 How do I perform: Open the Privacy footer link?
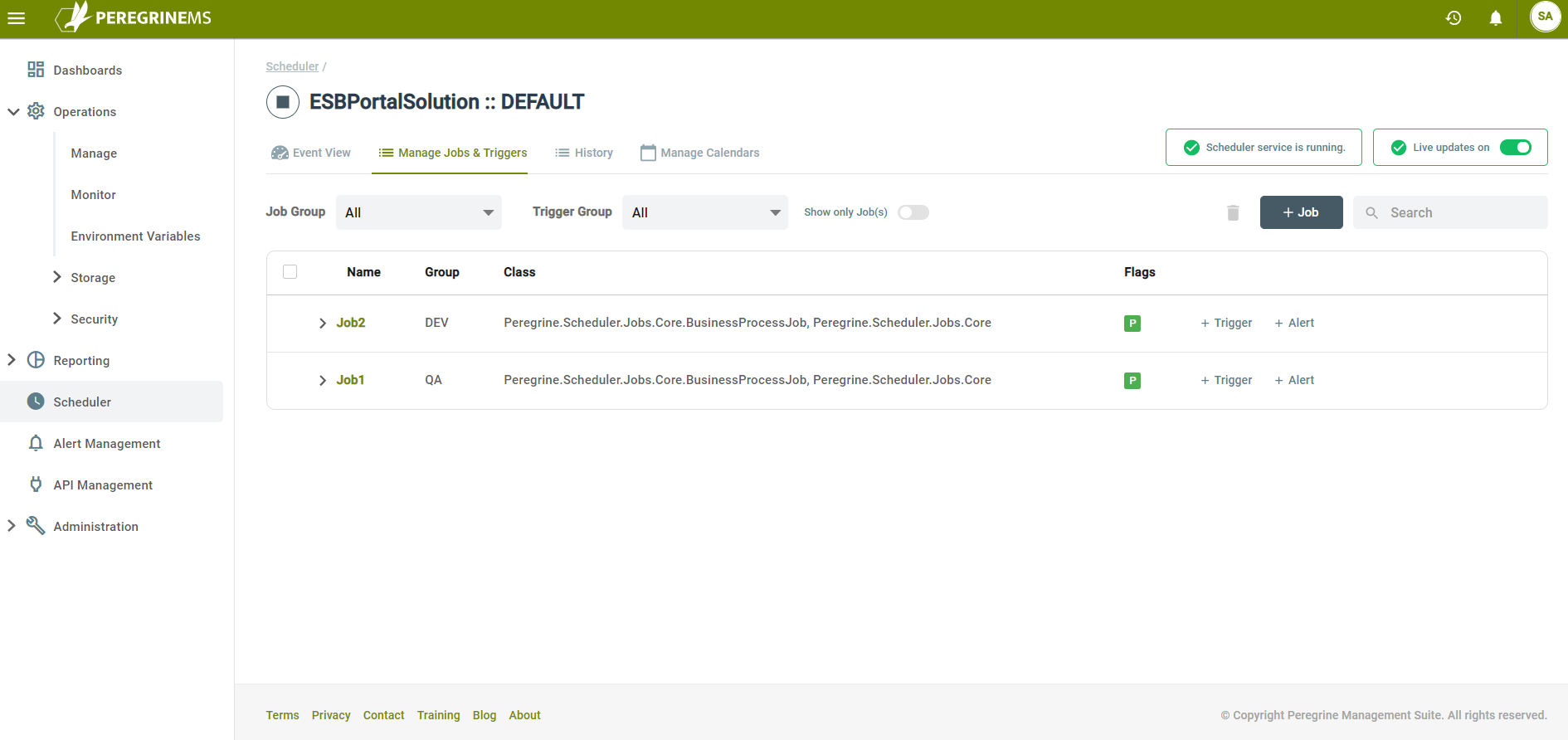tap(331, 715)
